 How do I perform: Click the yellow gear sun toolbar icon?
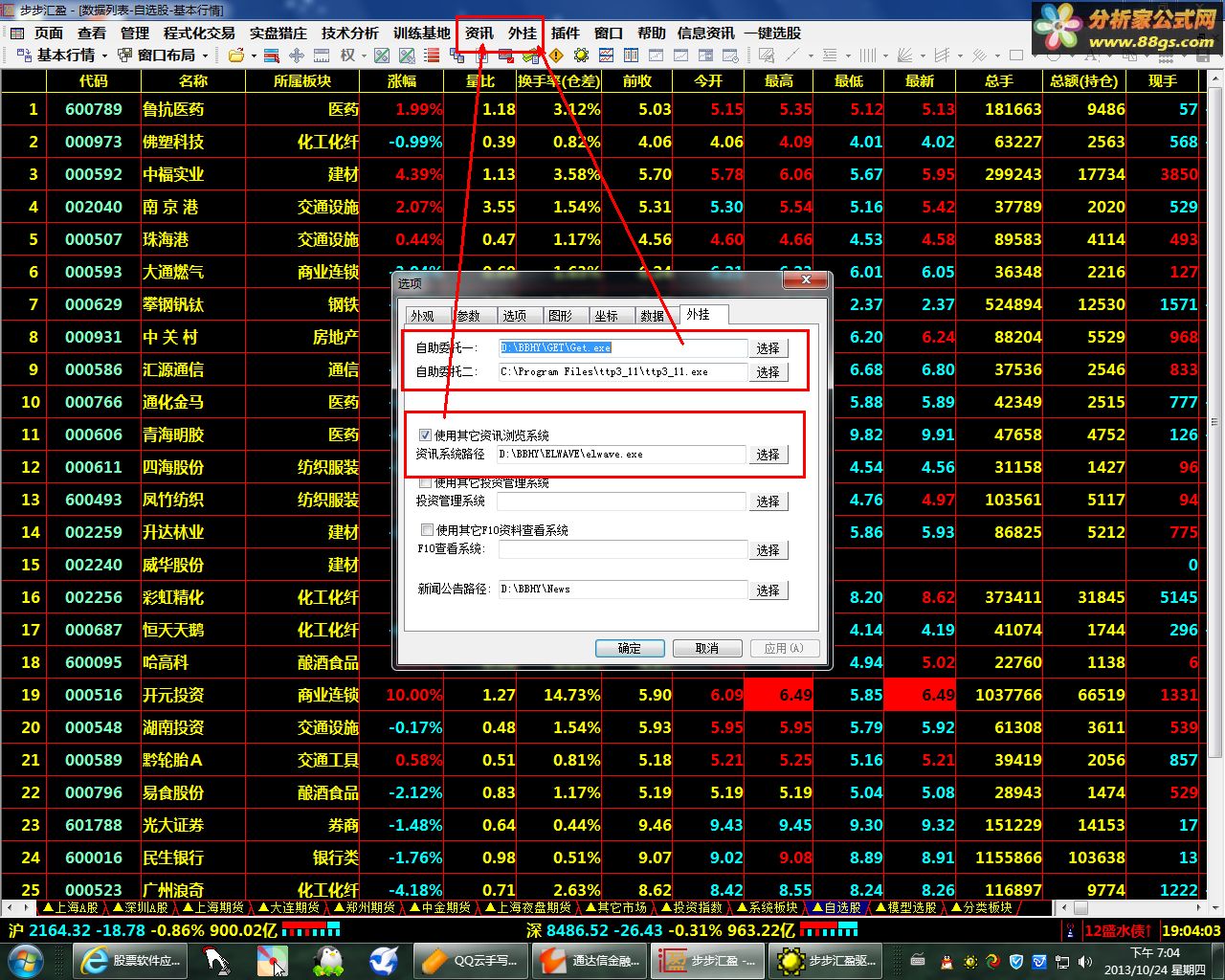581,56
